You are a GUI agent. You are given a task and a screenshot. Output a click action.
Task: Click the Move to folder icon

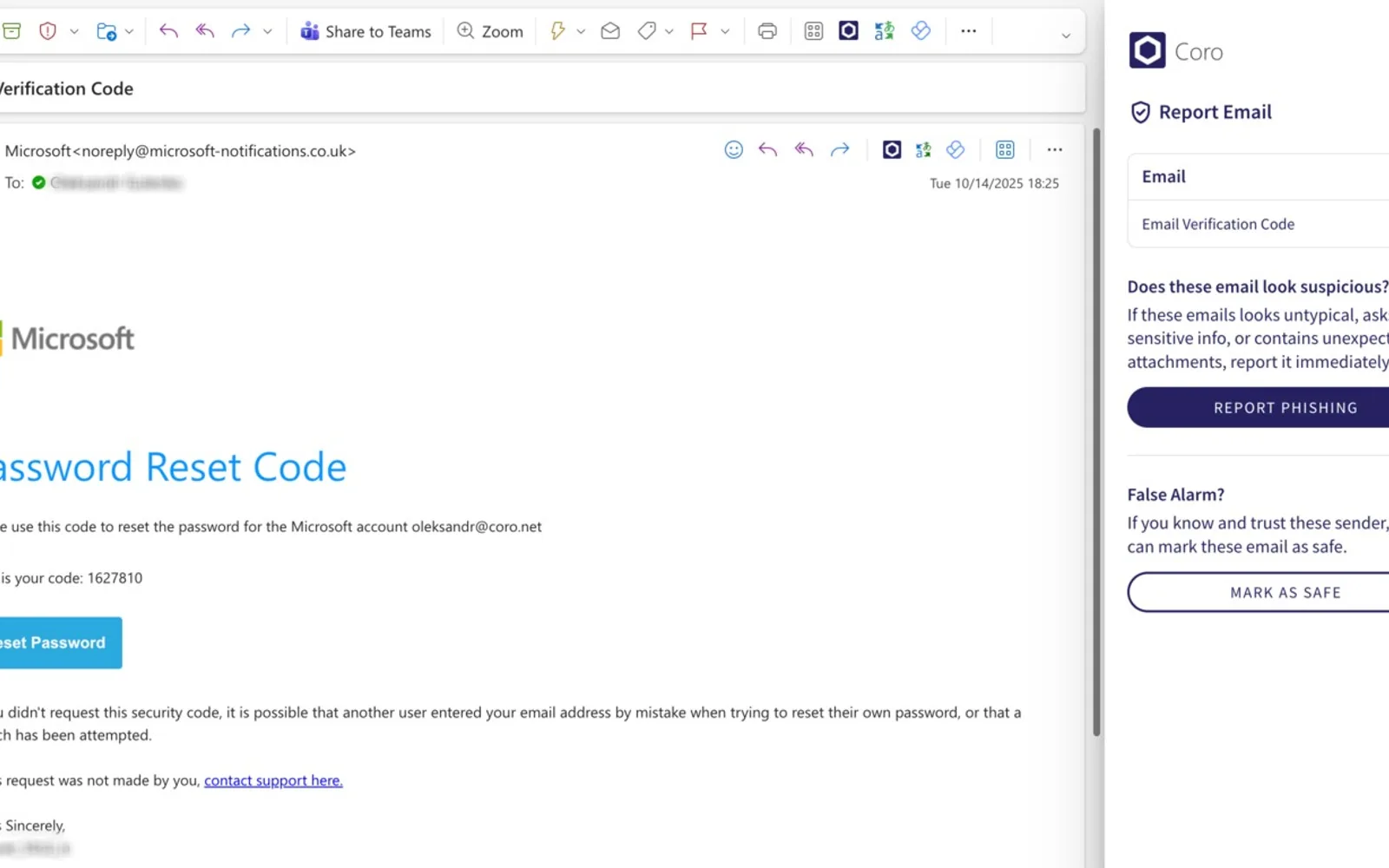(107, 31)
